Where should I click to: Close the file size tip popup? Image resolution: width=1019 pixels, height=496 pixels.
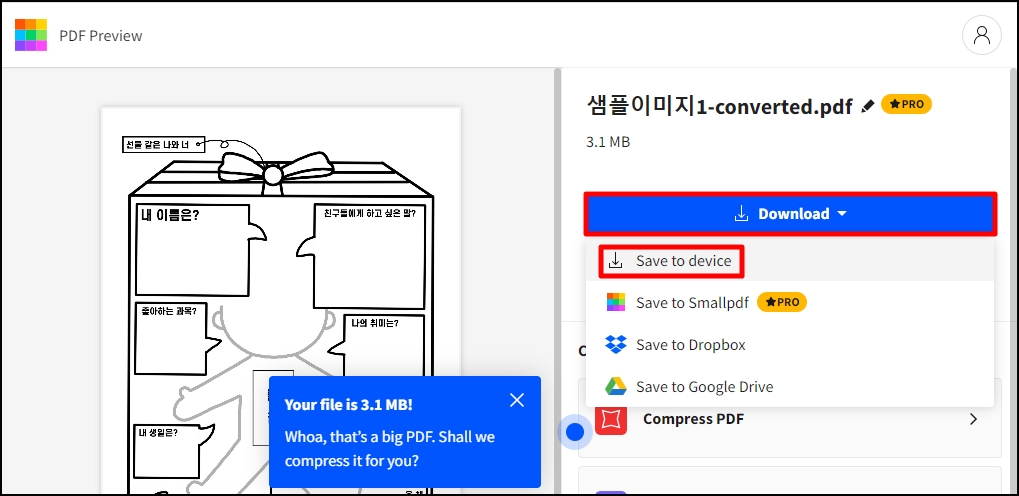(517, 400)
